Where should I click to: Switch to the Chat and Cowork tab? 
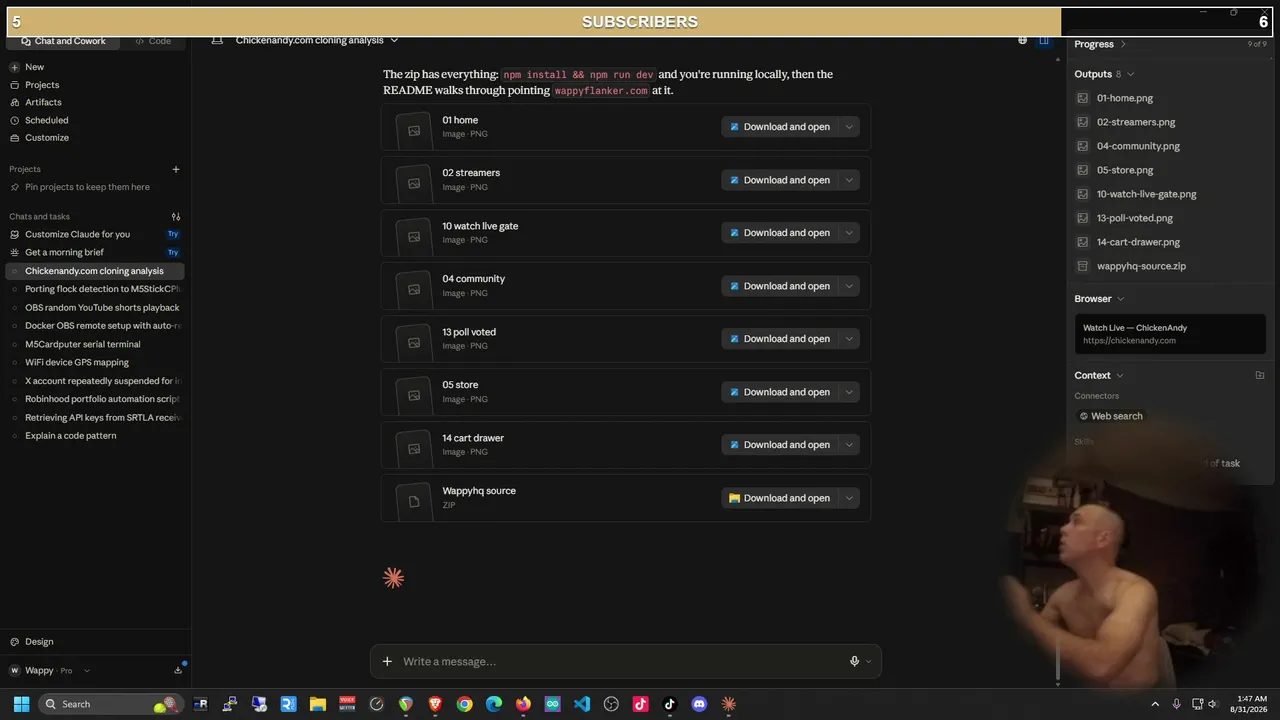[x=62, y=41]
